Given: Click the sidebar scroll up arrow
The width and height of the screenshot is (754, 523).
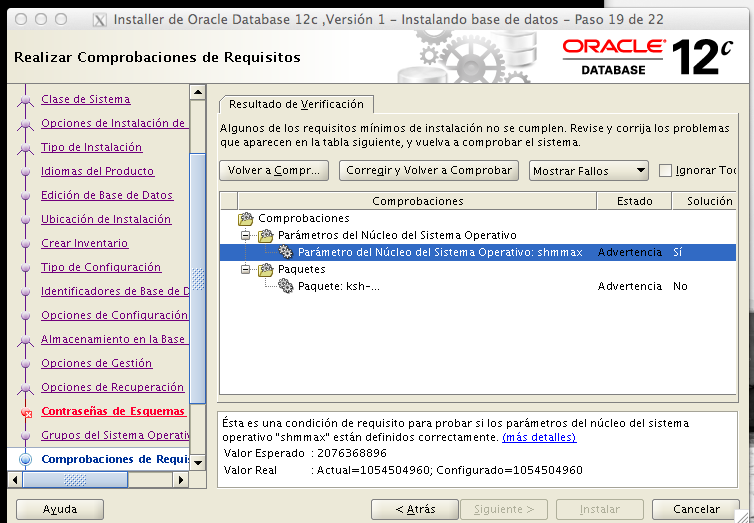Looking at the screenshot, I should click(x=198, y=92).
